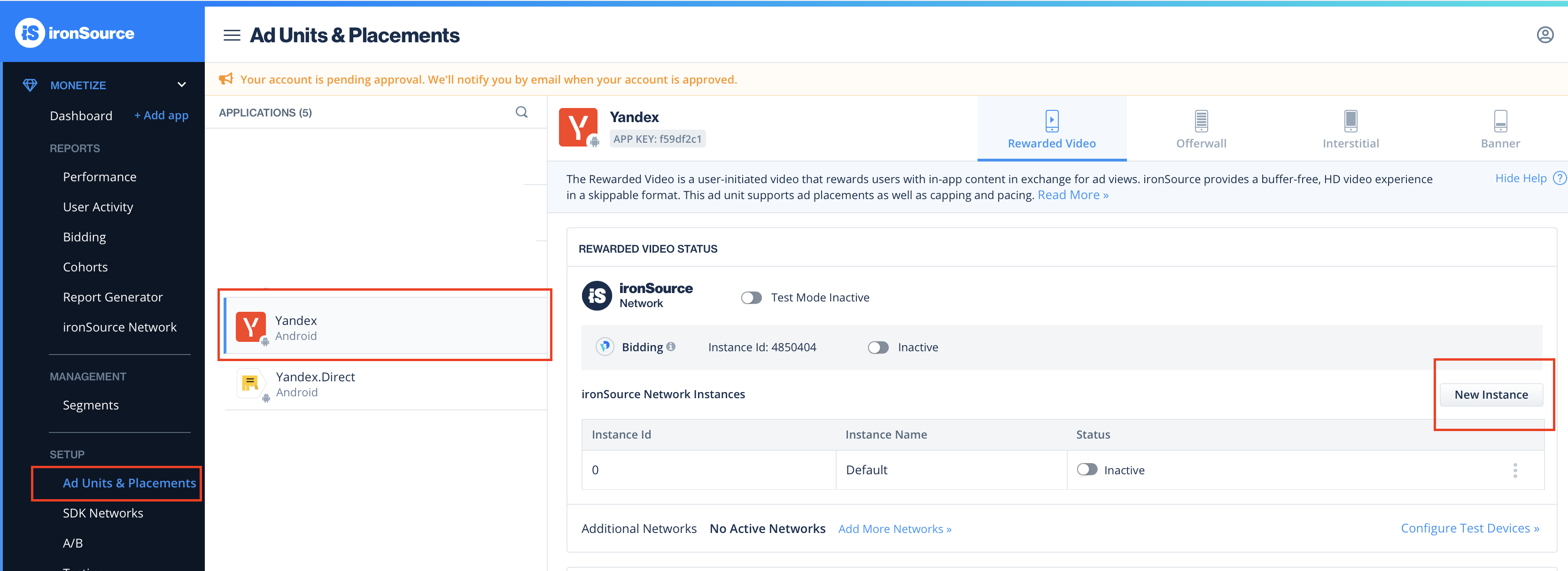This screenshot has width=1568, height=571.
Task: Select the Offerwall ad unit tab
Action: [x=1200, y=129]
